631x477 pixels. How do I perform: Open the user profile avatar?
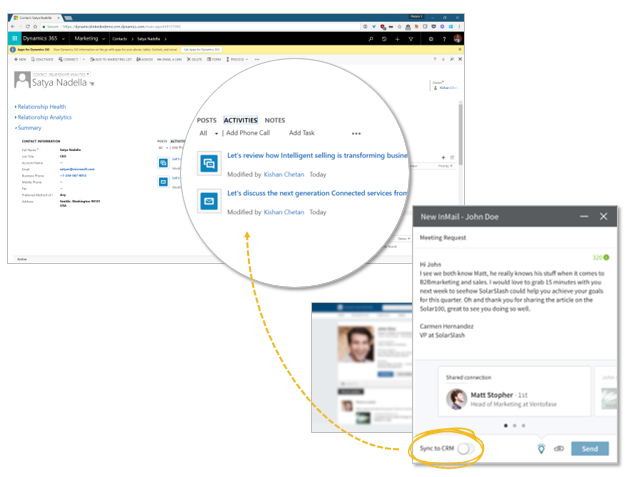458,39
